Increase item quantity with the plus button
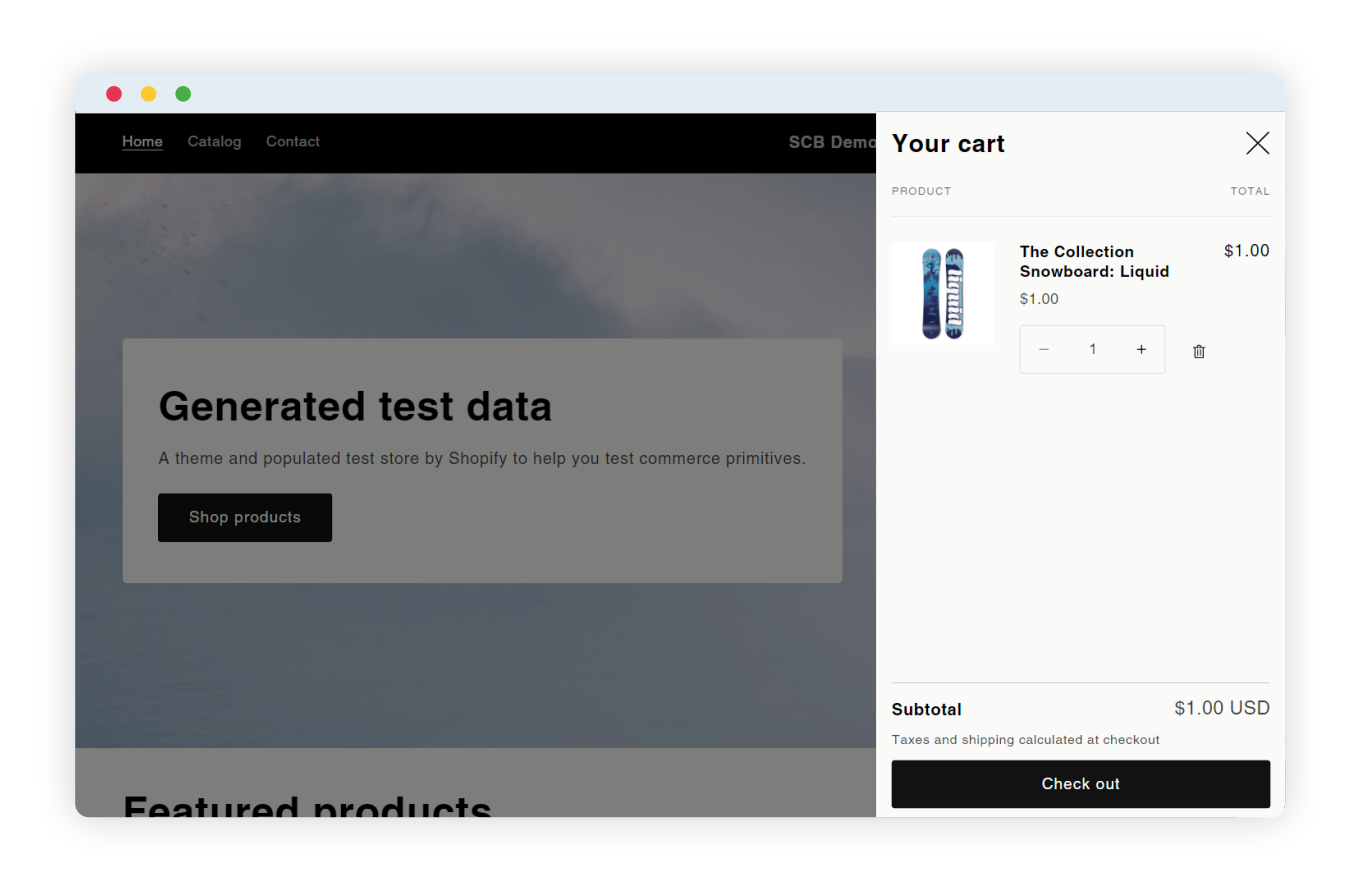 point(1141,350)
